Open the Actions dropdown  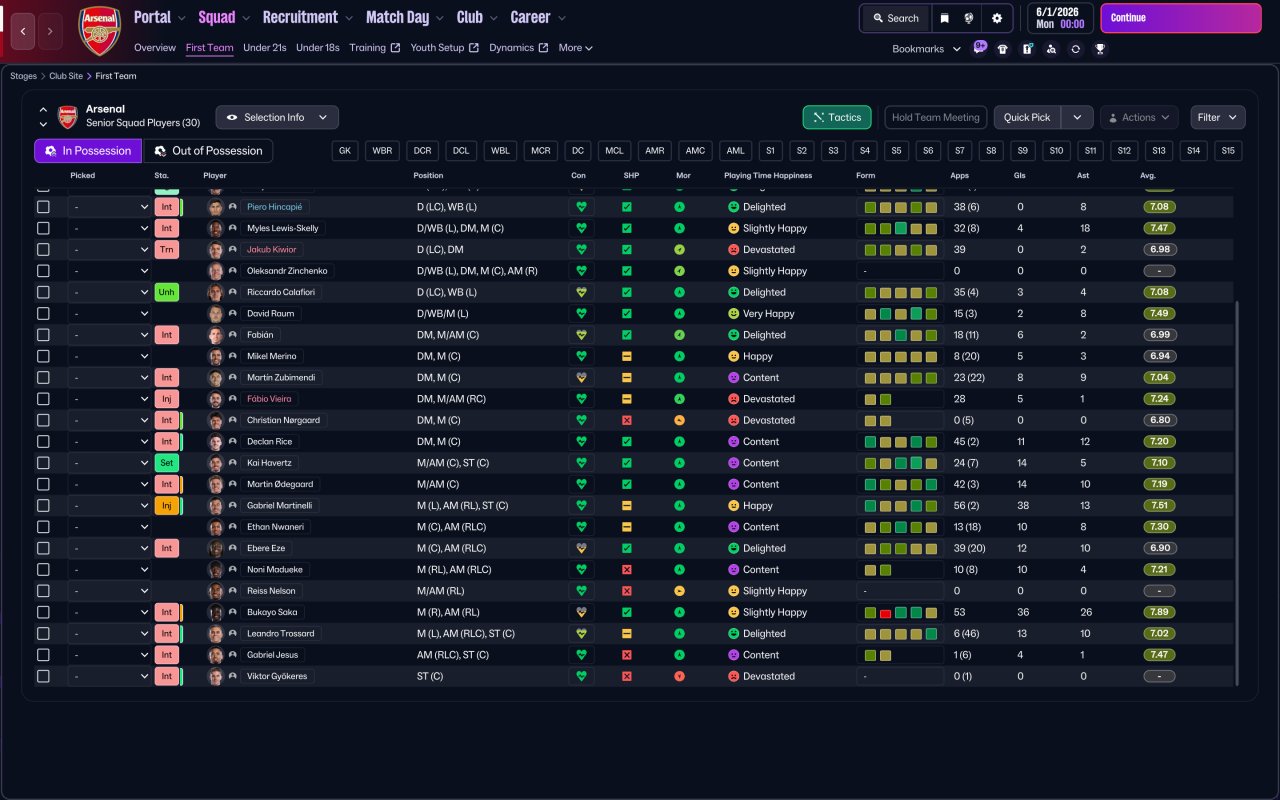coord(1139,117)
